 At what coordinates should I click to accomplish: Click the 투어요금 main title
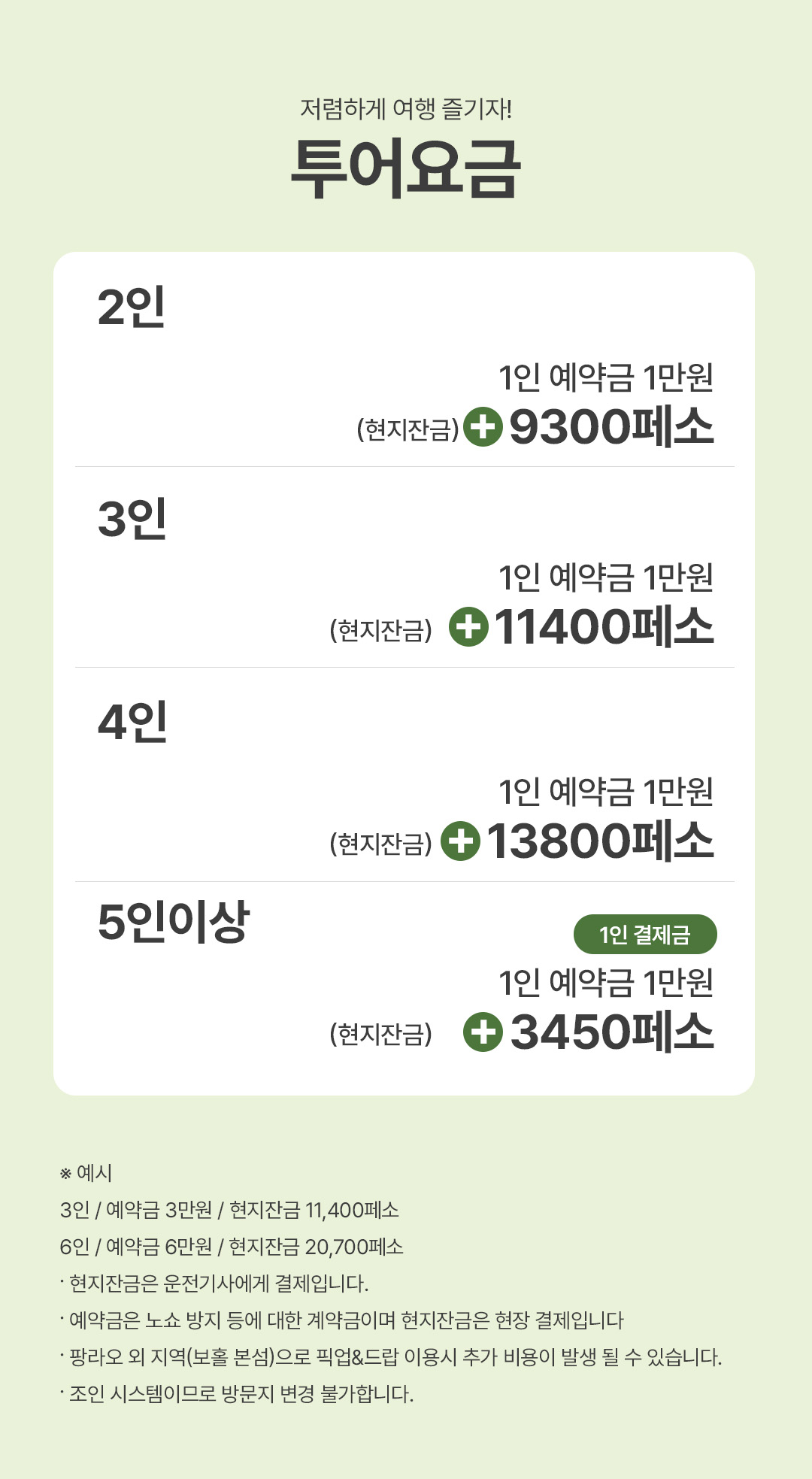pos(406,168)
